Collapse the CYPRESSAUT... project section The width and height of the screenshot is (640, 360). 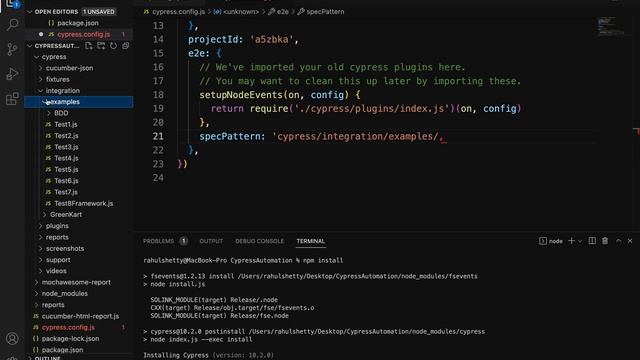coord(29,46)
